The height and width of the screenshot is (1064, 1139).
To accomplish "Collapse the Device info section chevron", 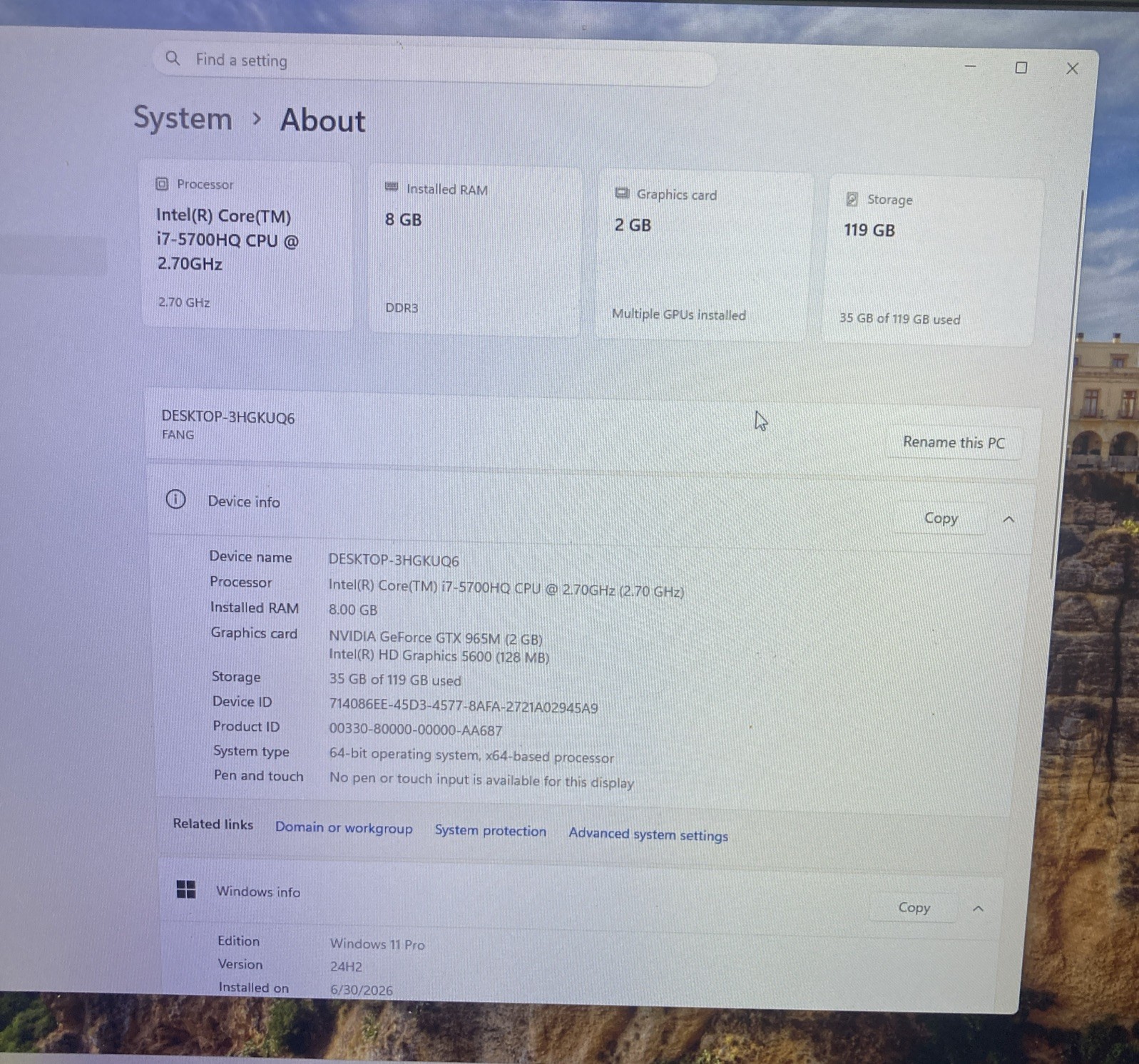I will (x=1008, y=519).
